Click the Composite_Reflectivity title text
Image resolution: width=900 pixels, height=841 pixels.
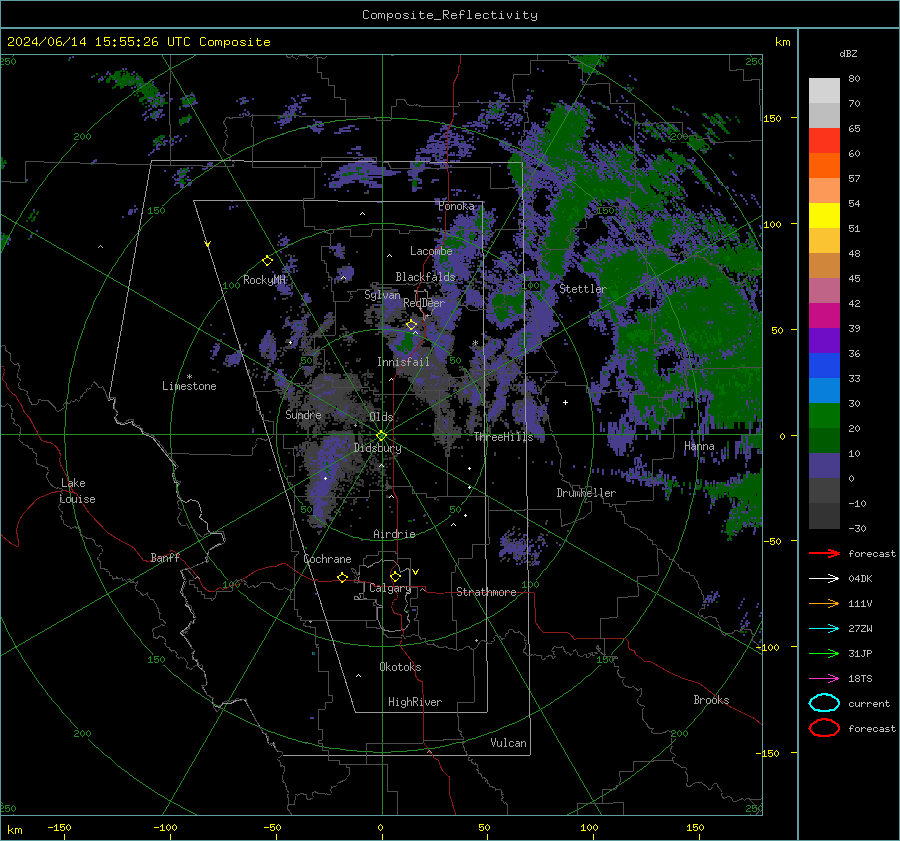450,15
